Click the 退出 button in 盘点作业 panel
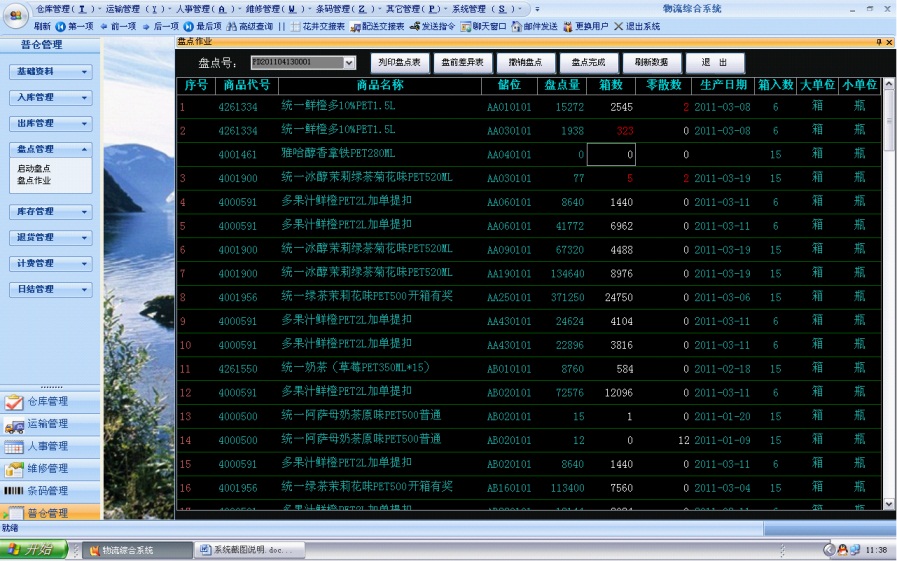 [715, 62]
